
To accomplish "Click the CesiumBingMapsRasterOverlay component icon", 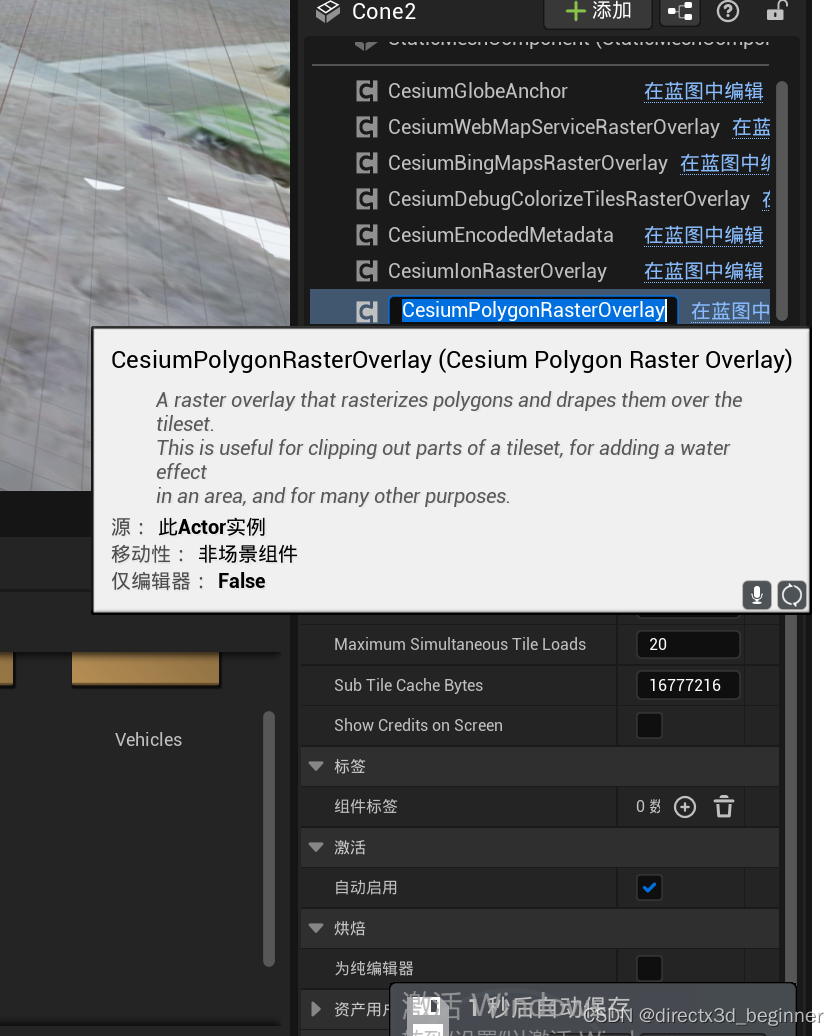I will [x=367, y=163].
